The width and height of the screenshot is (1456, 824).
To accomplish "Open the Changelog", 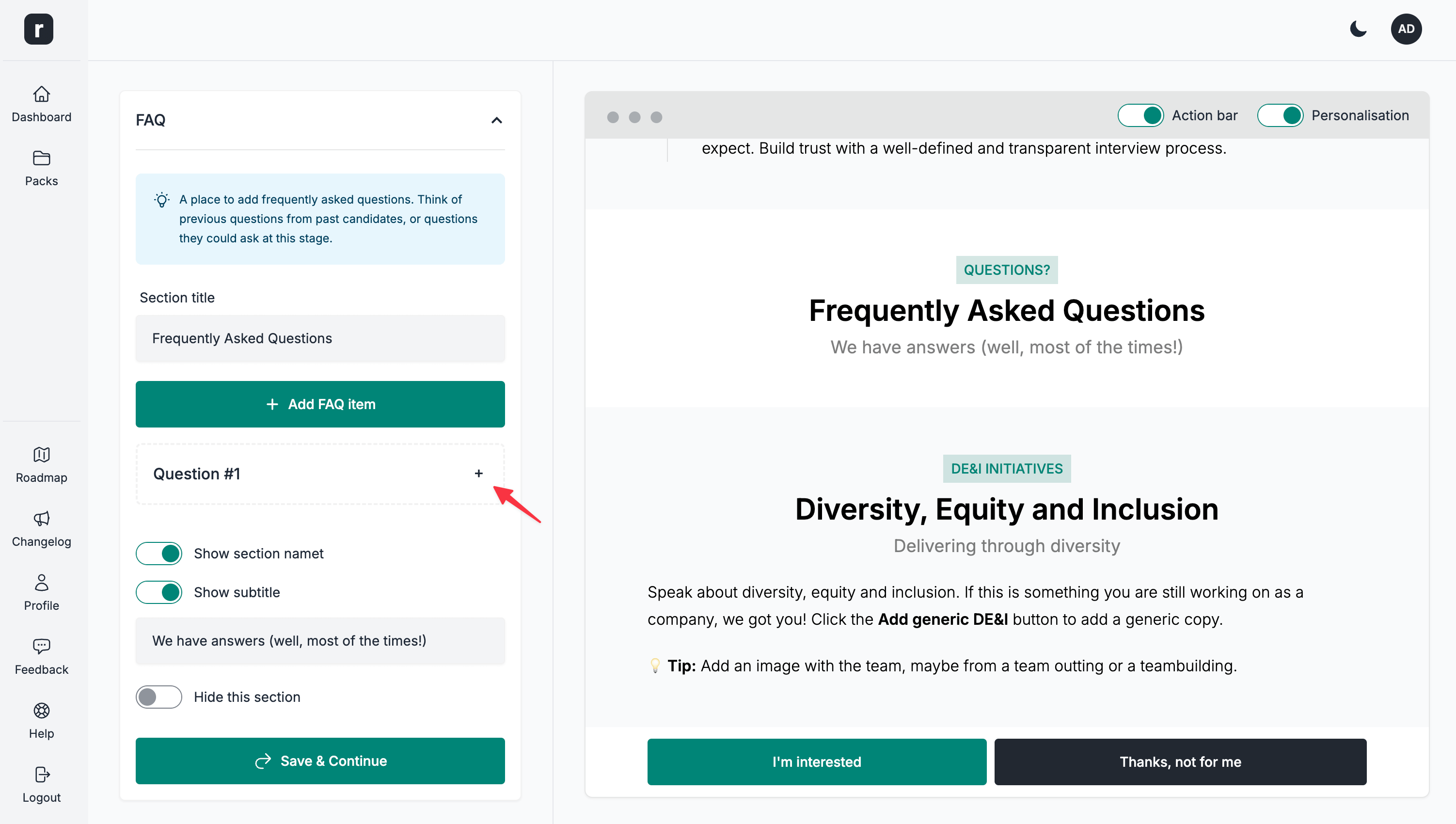I will 41,528.
